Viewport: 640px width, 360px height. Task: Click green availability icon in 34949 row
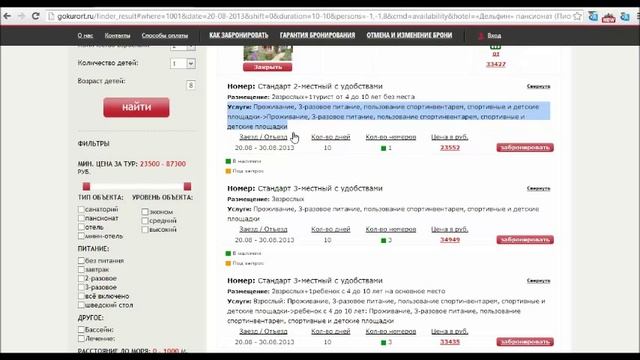(x=383, y=240)
